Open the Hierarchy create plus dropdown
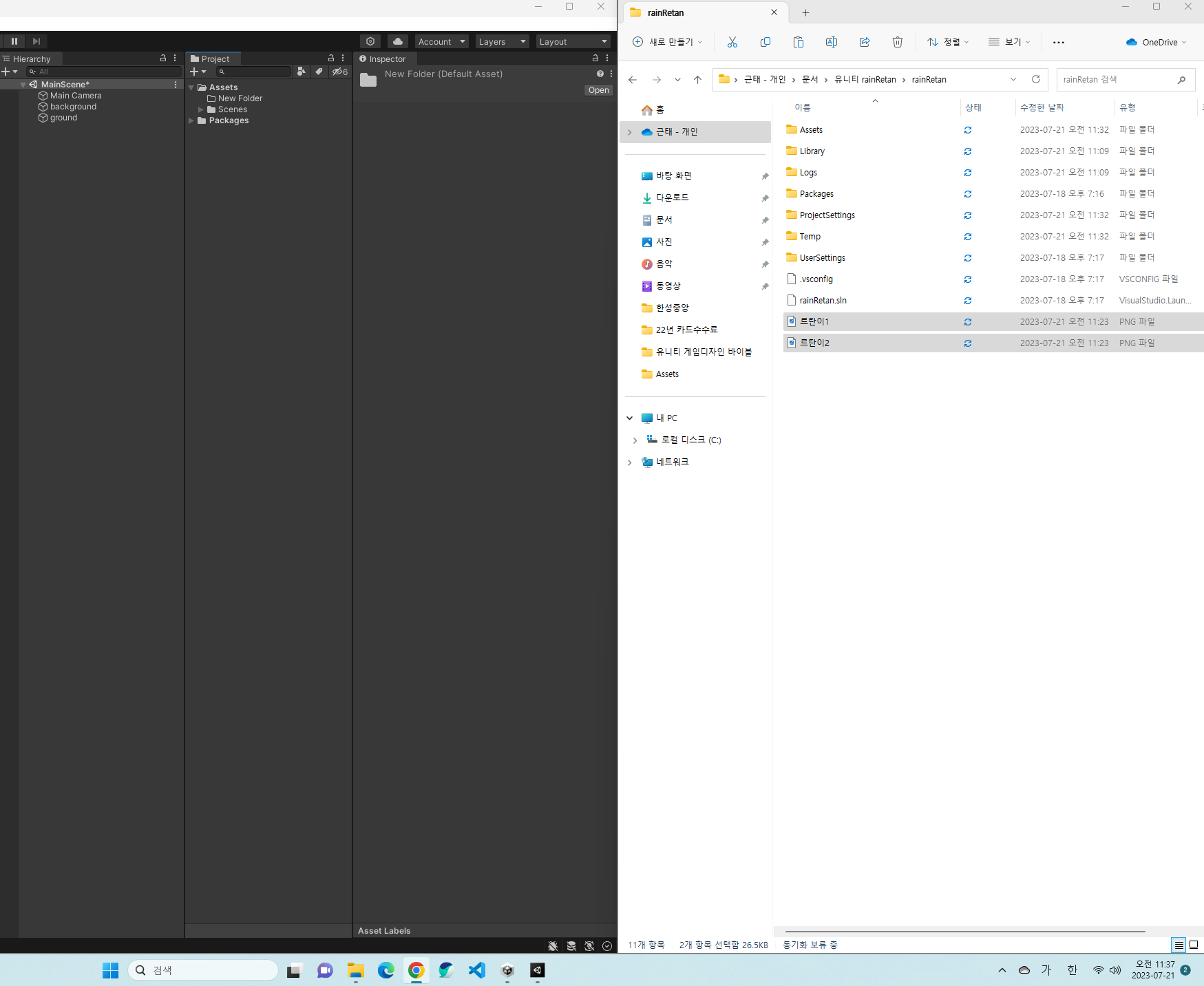The width and height of the screenshot is (1204, 986). tap(9, 72)
